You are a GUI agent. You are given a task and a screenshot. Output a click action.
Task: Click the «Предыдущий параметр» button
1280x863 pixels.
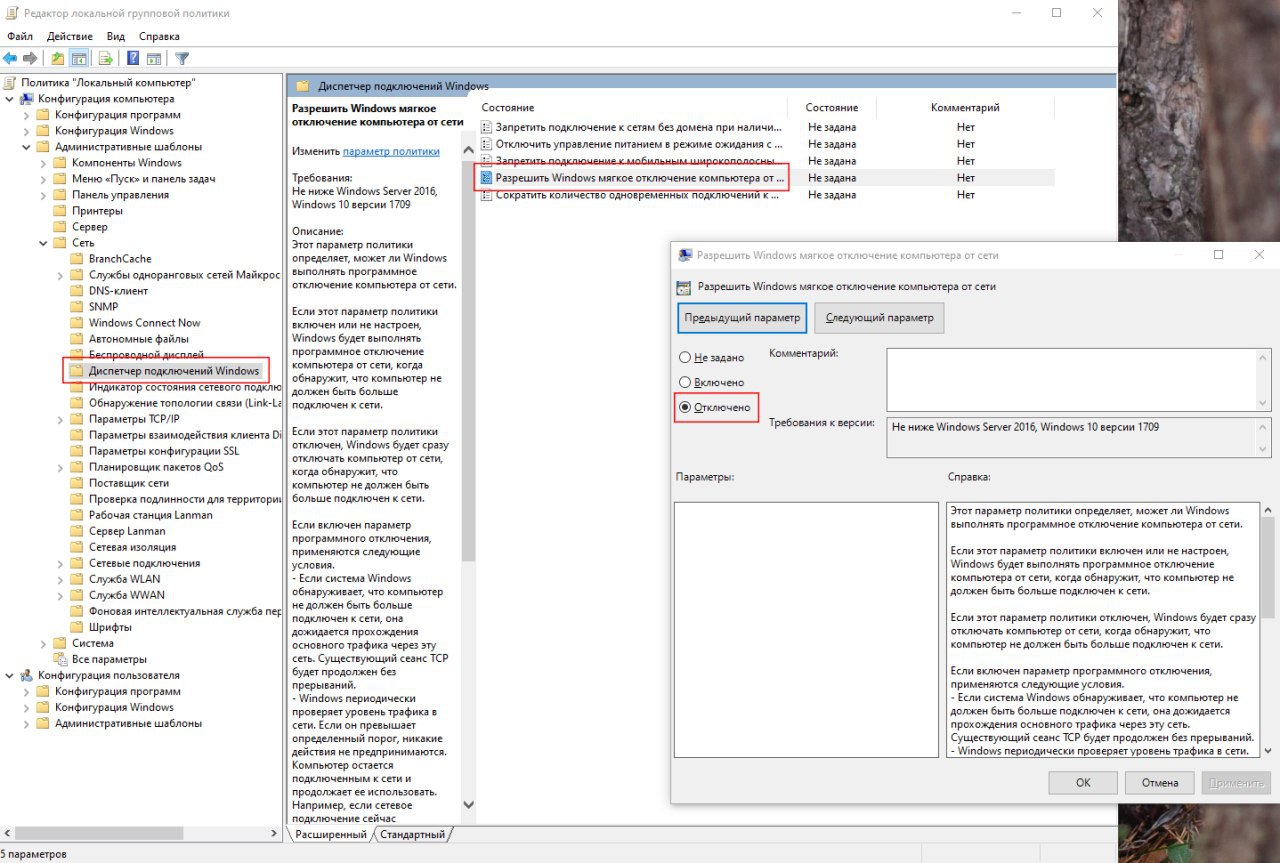(x=741, y=318)
